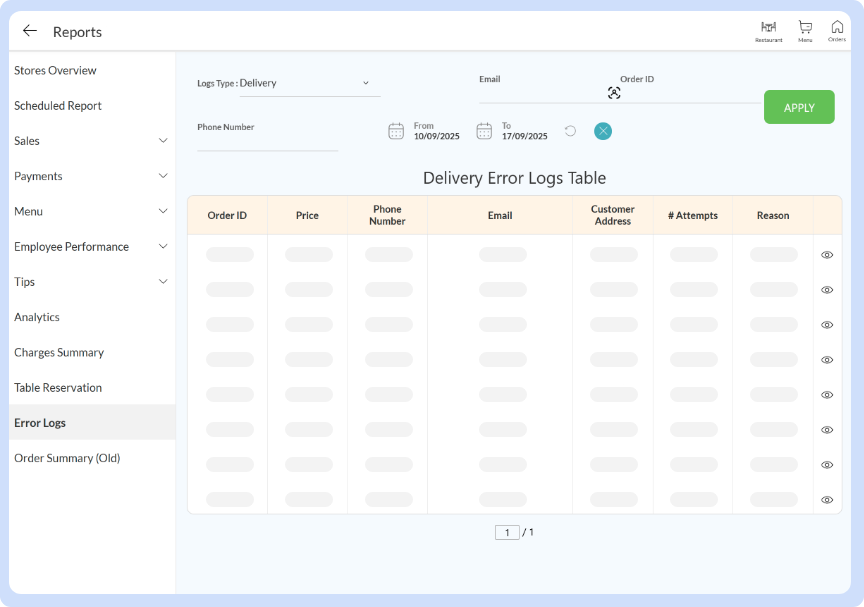
Task: Clear filters using the blue X icon
Action: point(603,130)
